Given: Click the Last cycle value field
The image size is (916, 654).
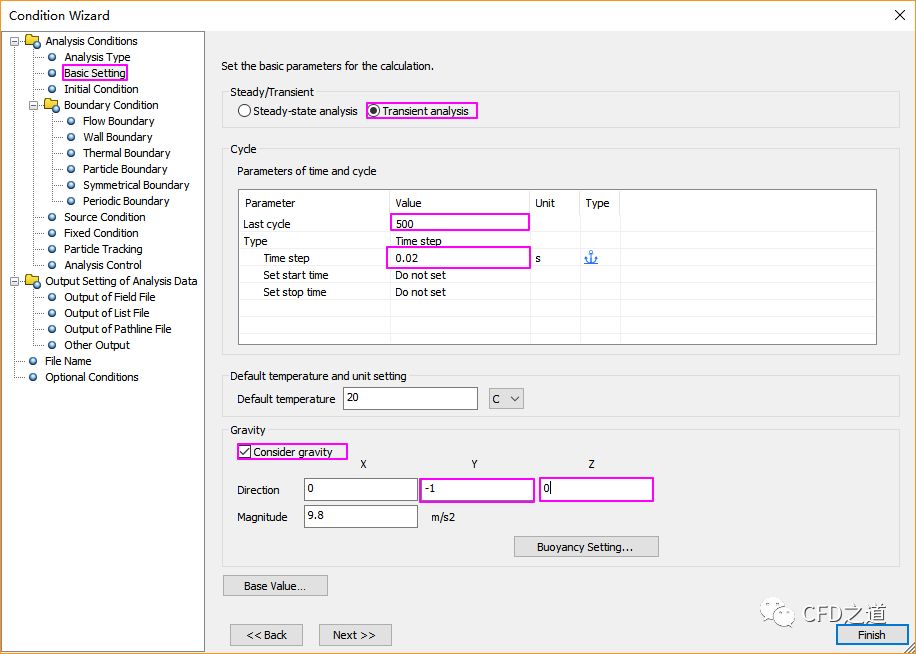Looking at the screenshot, I should tap(459, 223).
